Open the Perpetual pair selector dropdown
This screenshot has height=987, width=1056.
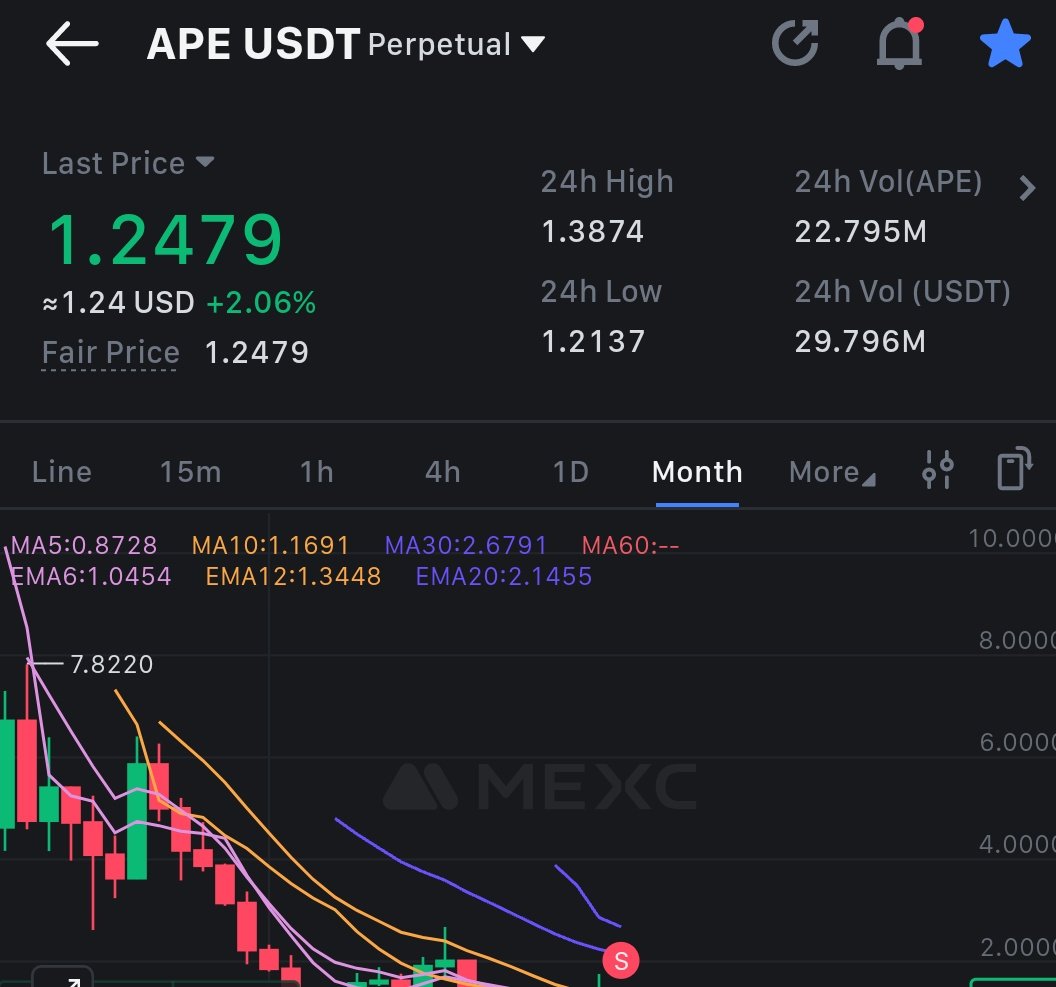(x=452, y=44)
